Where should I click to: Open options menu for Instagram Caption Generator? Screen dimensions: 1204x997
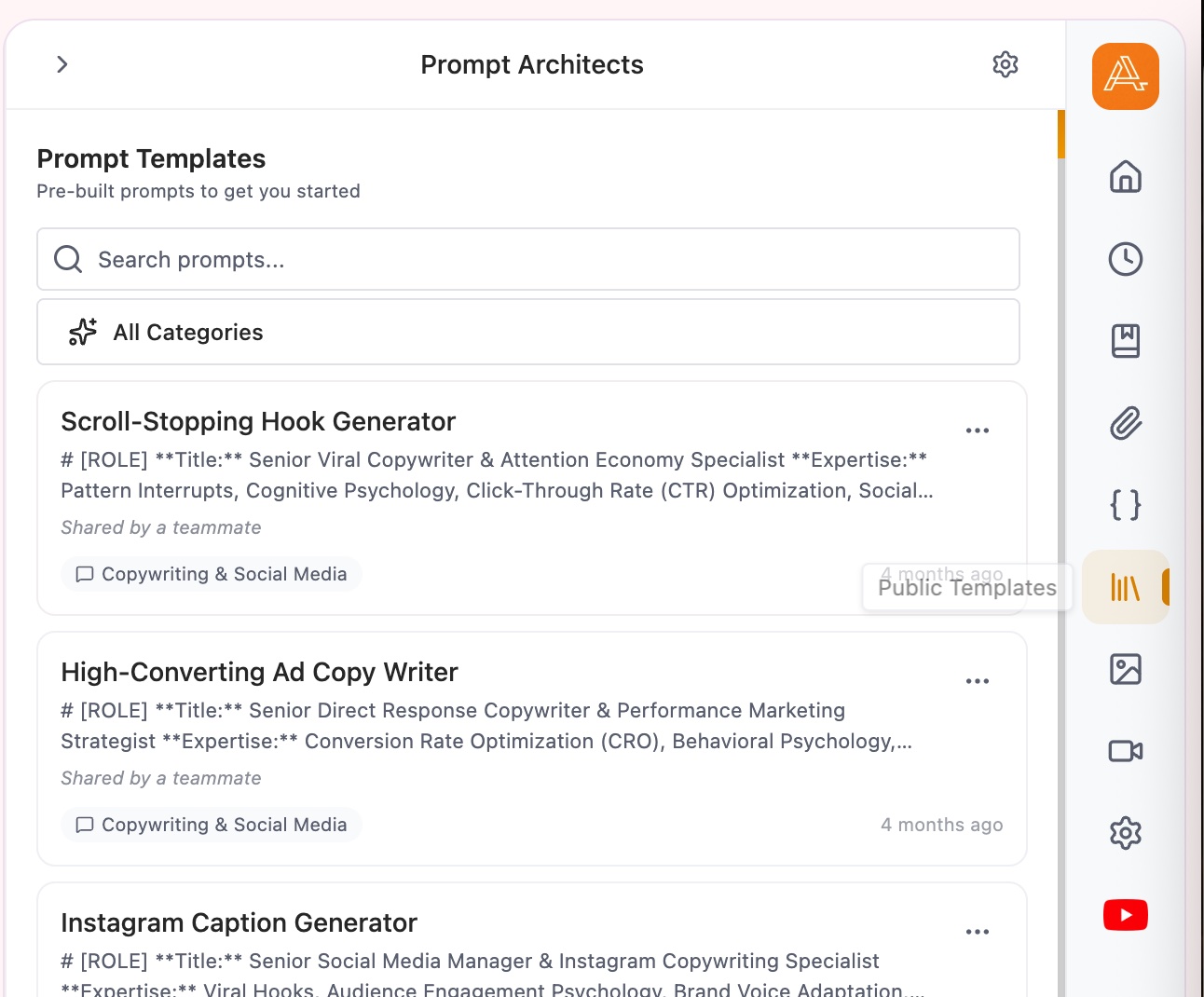coord(977,932)
